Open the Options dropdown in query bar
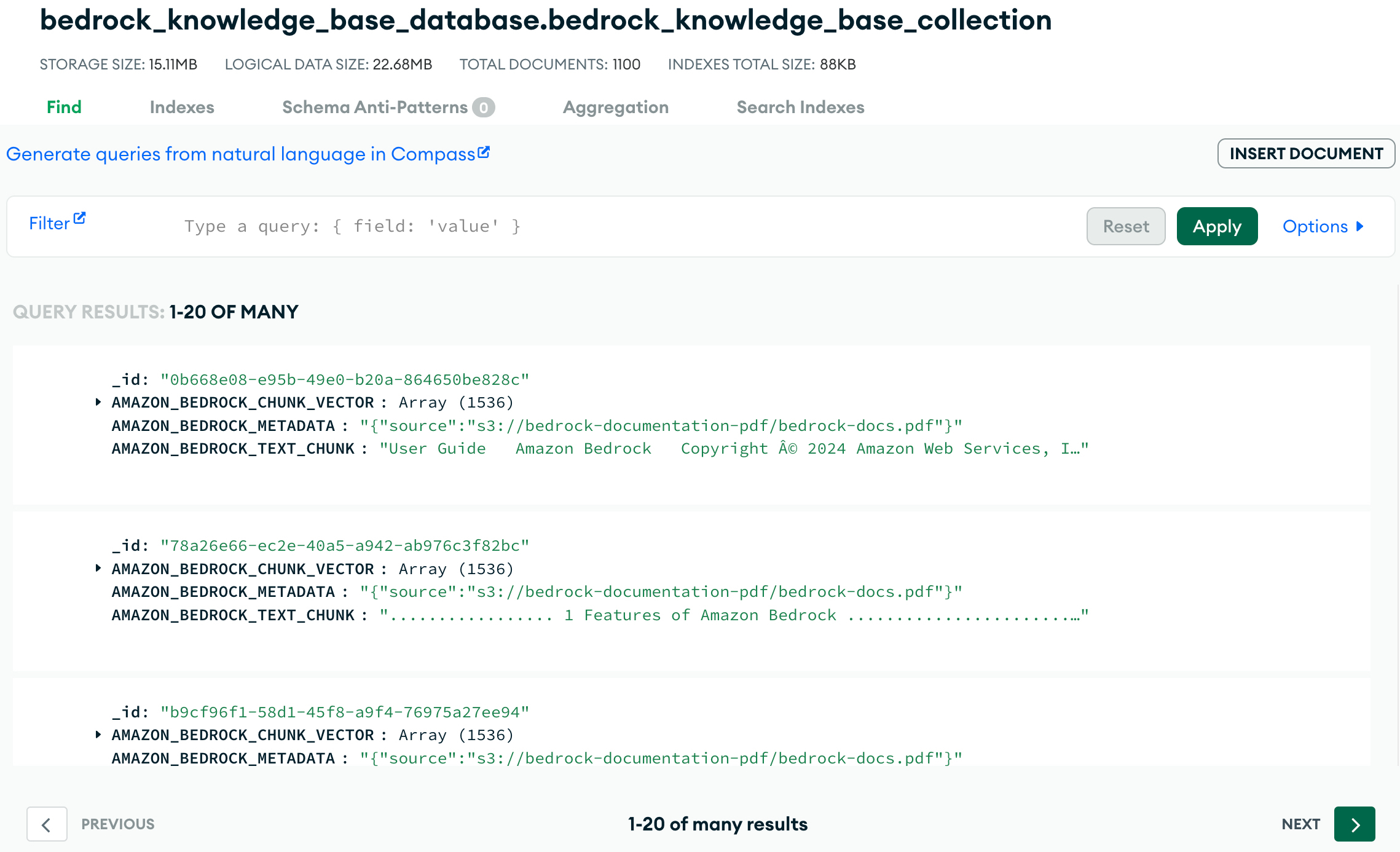Image resolution: width=1400 pixels, height=852 pixels. pyautogui.click(x=1315, y=226)
